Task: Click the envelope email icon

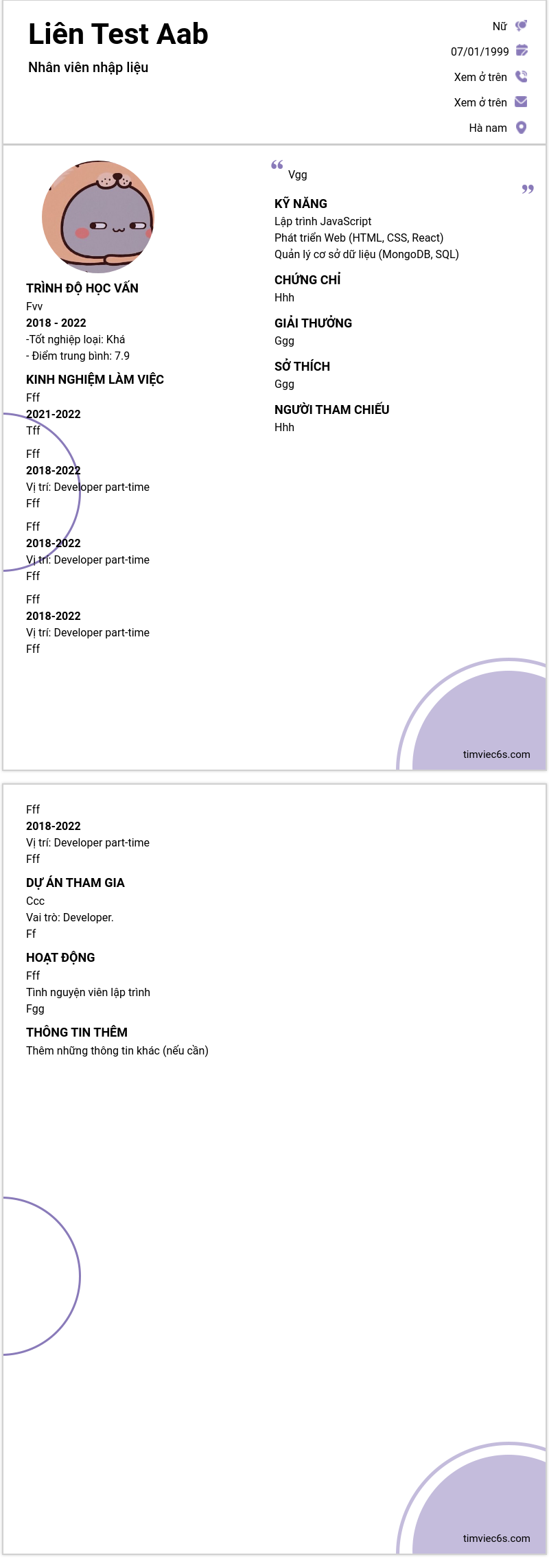Action: (521, 102)
